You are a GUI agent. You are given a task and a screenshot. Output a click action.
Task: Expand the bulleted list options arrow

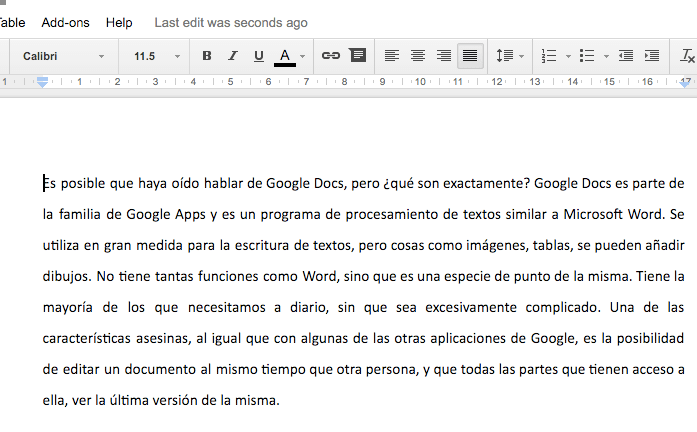[606, 56]
